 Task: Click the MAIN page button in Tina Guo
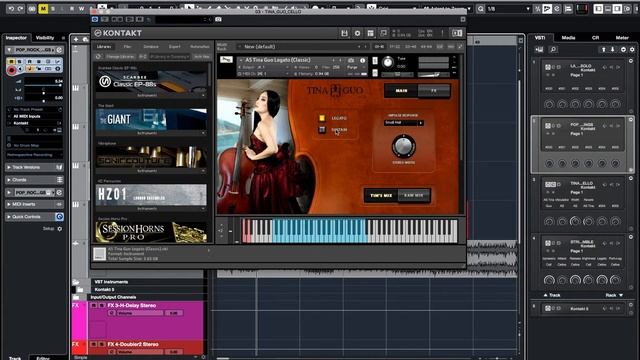401,91
